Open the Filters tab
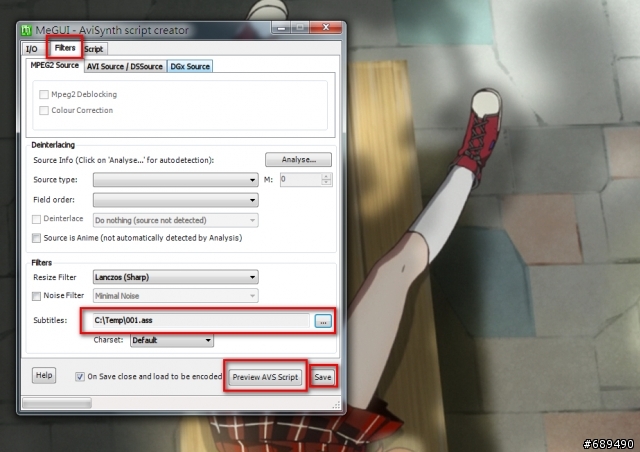The width and height of the screenshot is (640, 452). click(x=65, y=48)
